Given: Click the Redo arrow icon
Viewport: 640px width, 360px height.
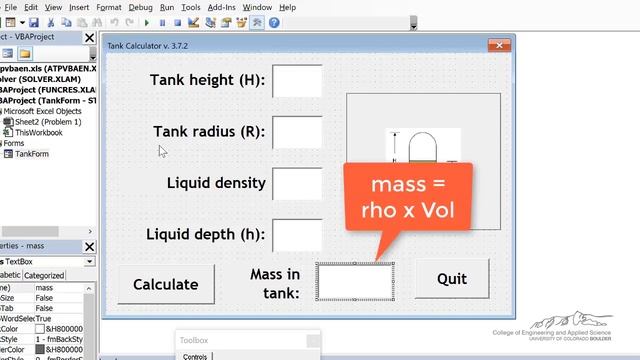Looking at the screenshot, I should pos(130,22).
